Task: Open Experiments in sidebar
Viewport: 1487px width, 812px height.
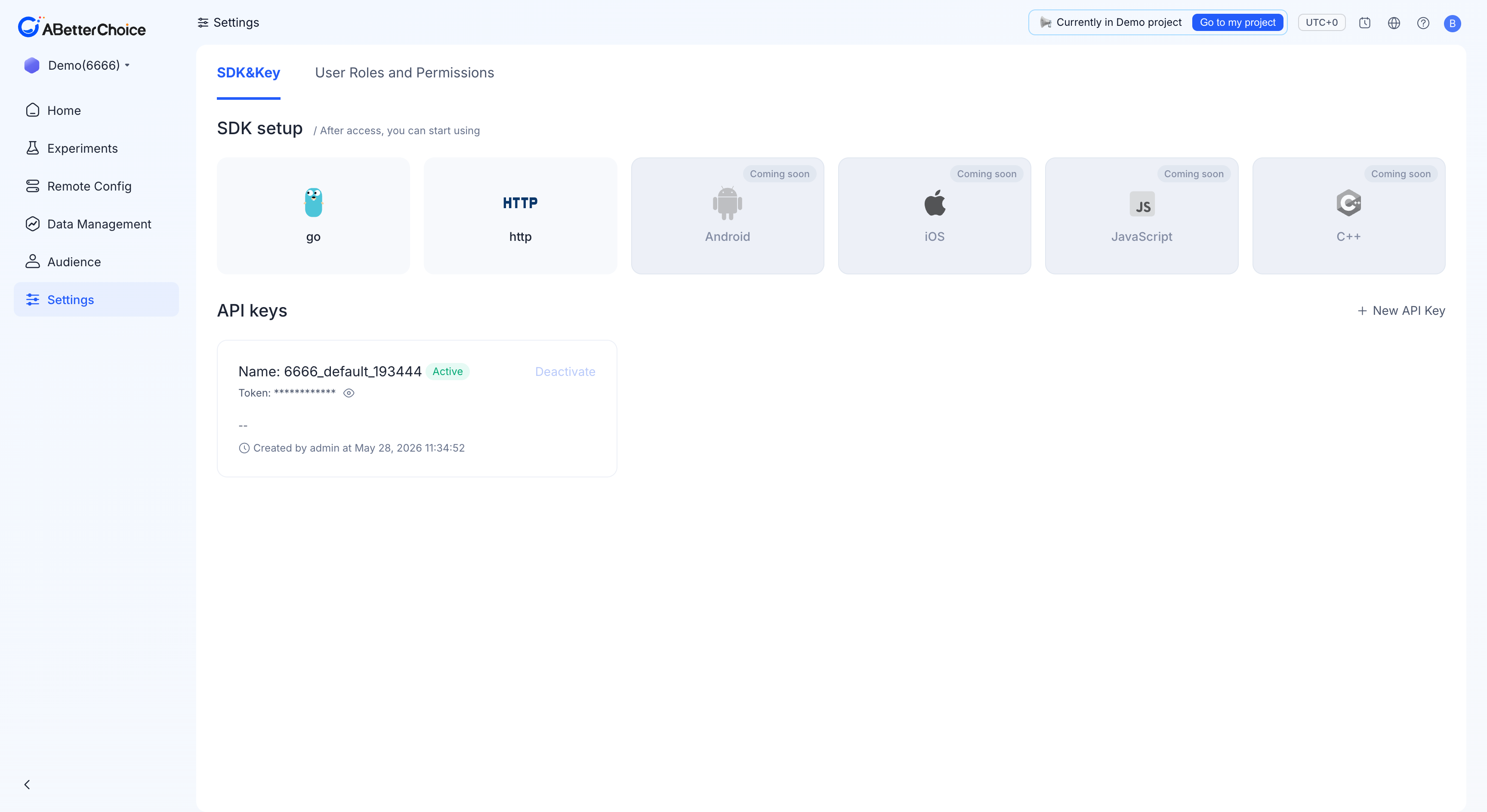Action: [96, 148]
